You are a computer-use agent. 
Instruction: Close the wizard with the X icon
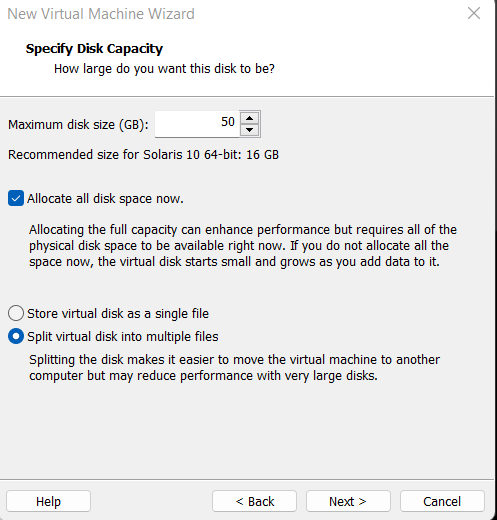(x=474, y=13)
